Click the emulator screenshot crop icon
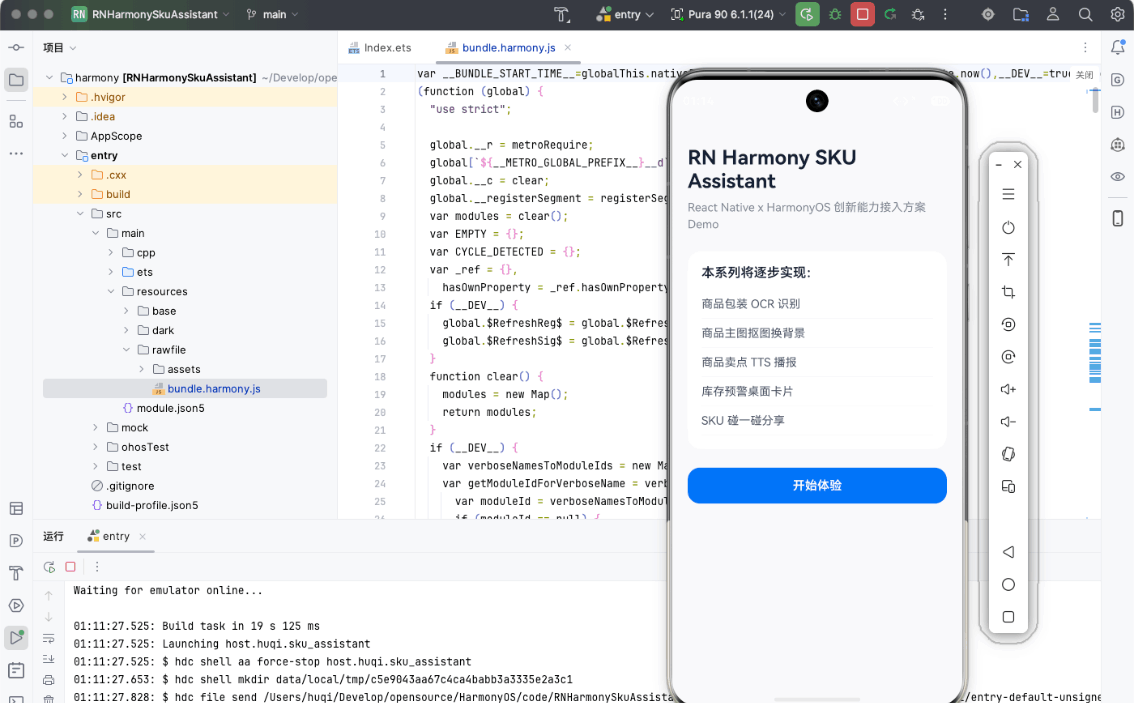Image resolution: width=1138 pixels, height=703 pixels. (x=1008, y=292)
